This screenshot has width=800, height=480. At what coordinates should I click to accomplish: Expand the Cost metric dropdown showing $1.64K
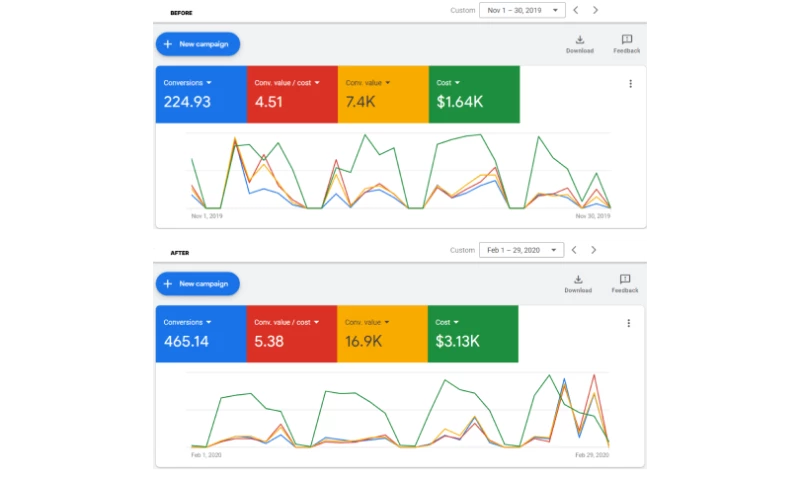[x=457, y=83]
